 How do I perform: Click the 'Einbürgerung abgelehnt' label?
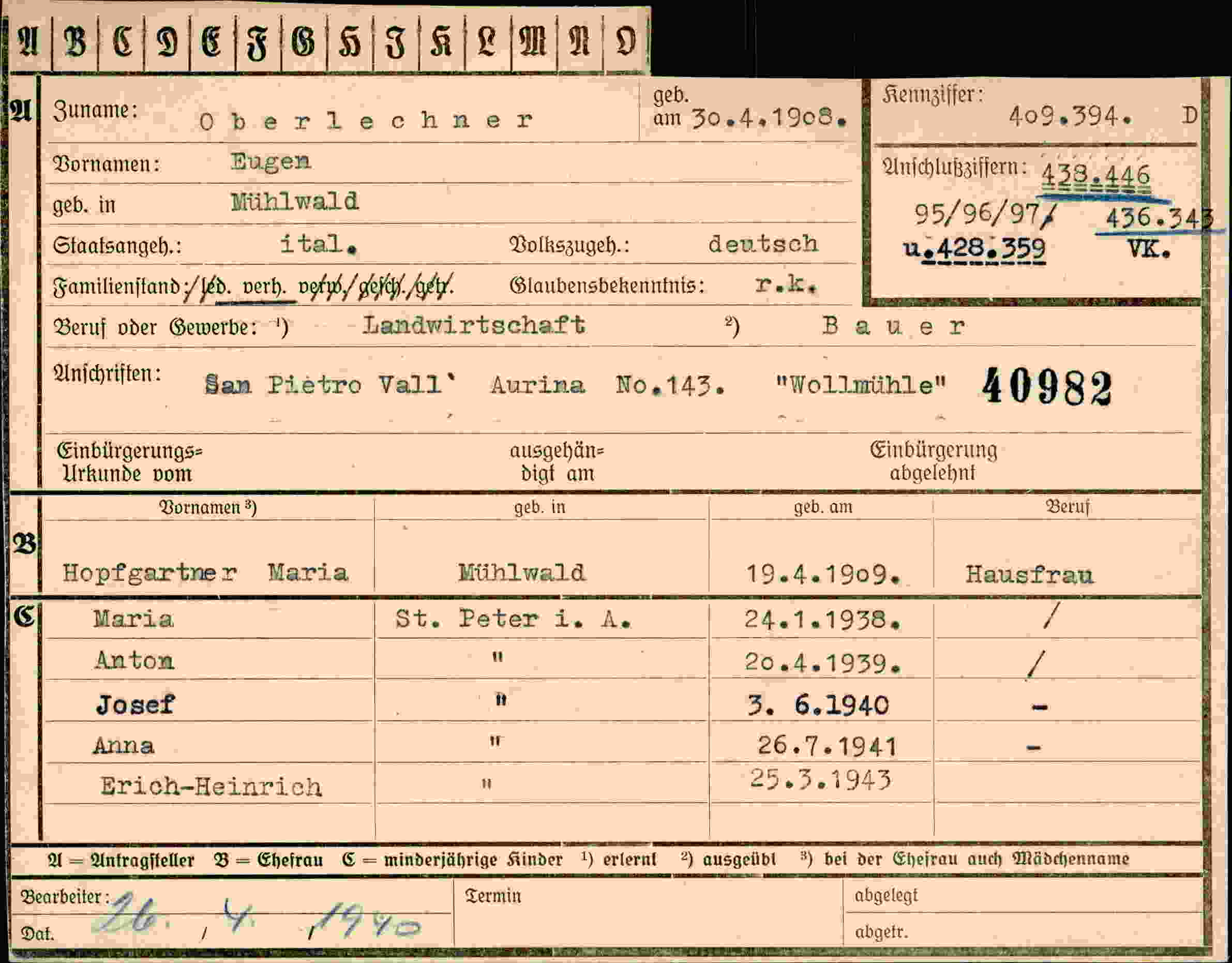click(x=934, y=461)
